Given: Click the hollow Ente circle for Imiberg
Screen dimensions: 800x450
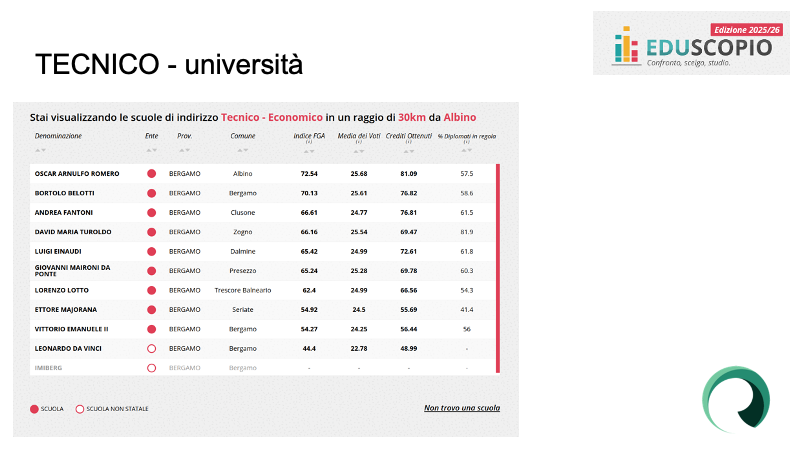Looking at the screenshot, I should [x=152, y=368].
